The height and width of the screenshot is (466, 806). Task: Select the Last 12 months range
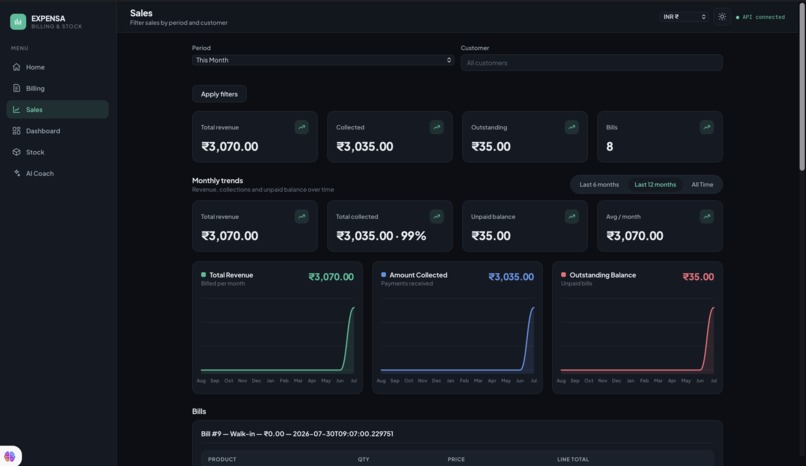(655, 184)
